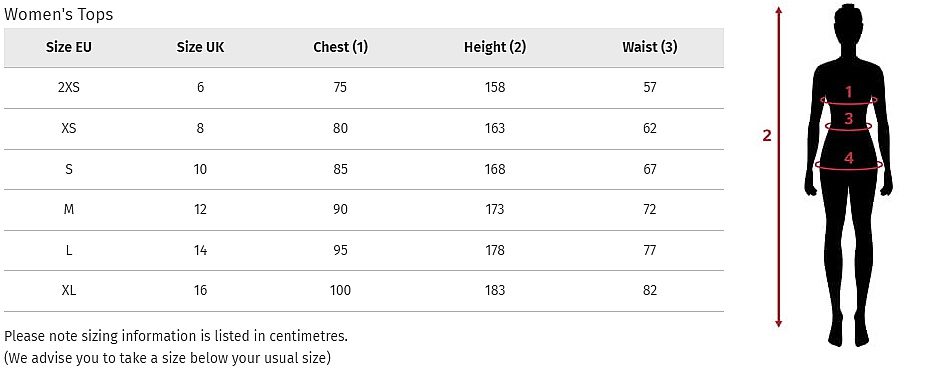Image resolution: width=946 pixels, height=372 pixels.
Task: Click the advice to size below note
Action: [x=168, y=358]
